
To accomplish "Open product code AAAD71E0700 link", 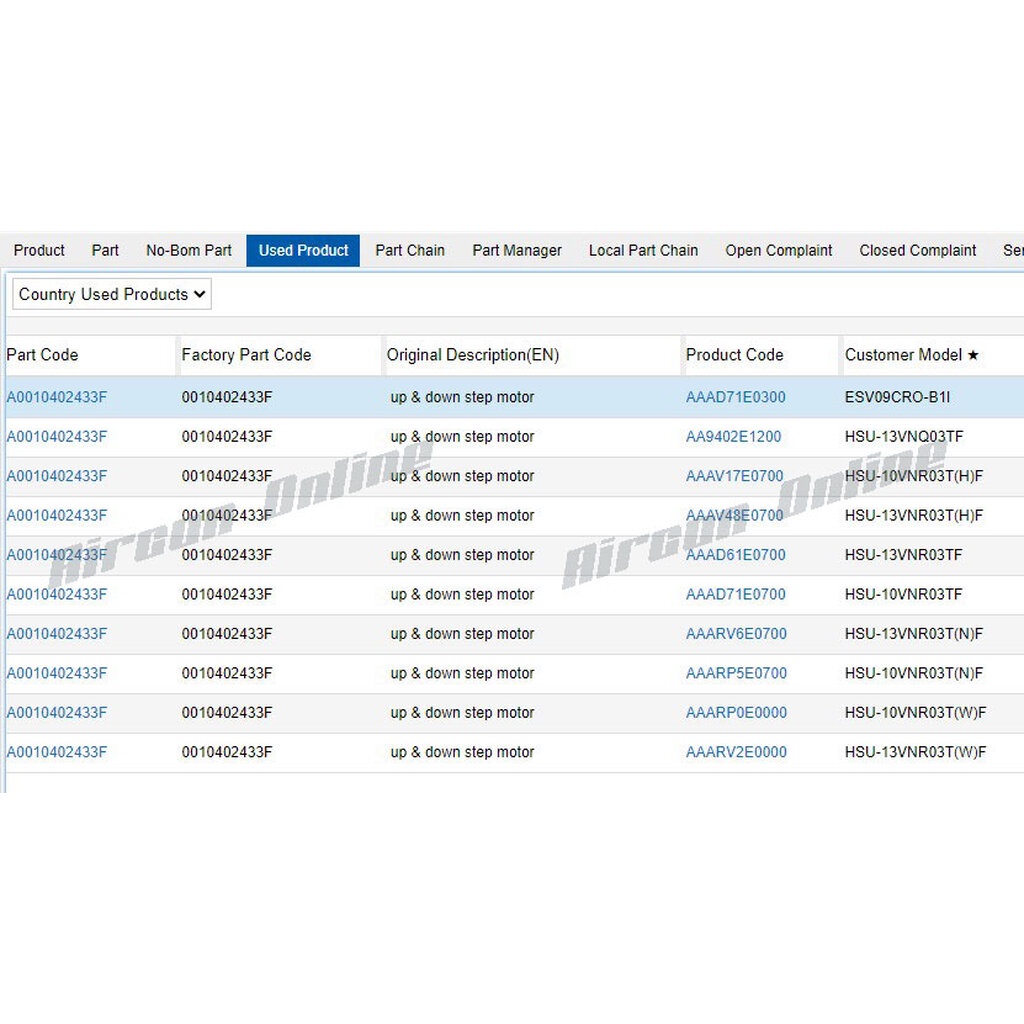I will [735, 595].
